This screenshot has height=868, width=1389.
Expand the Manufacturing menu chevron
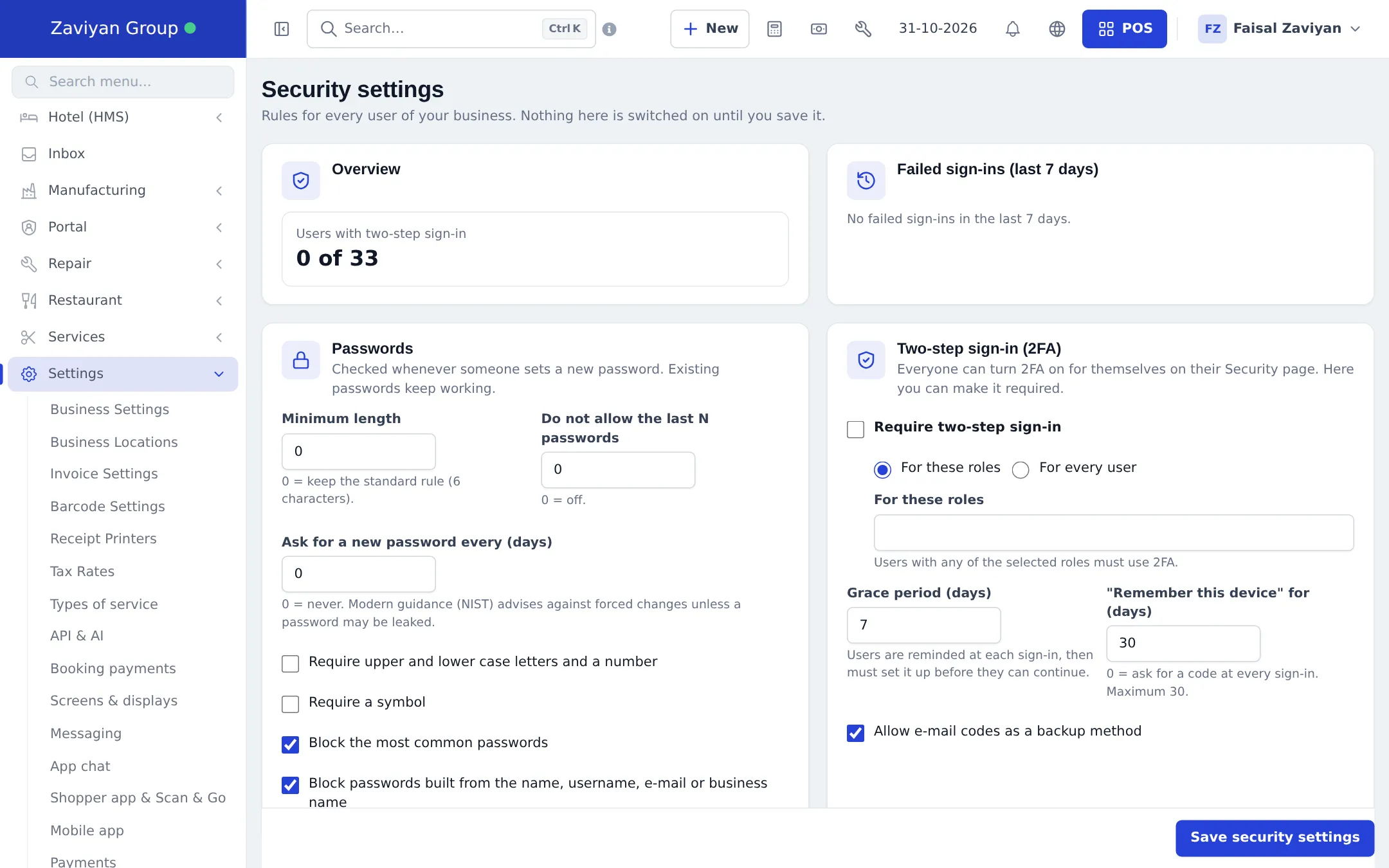pos(219,190)
